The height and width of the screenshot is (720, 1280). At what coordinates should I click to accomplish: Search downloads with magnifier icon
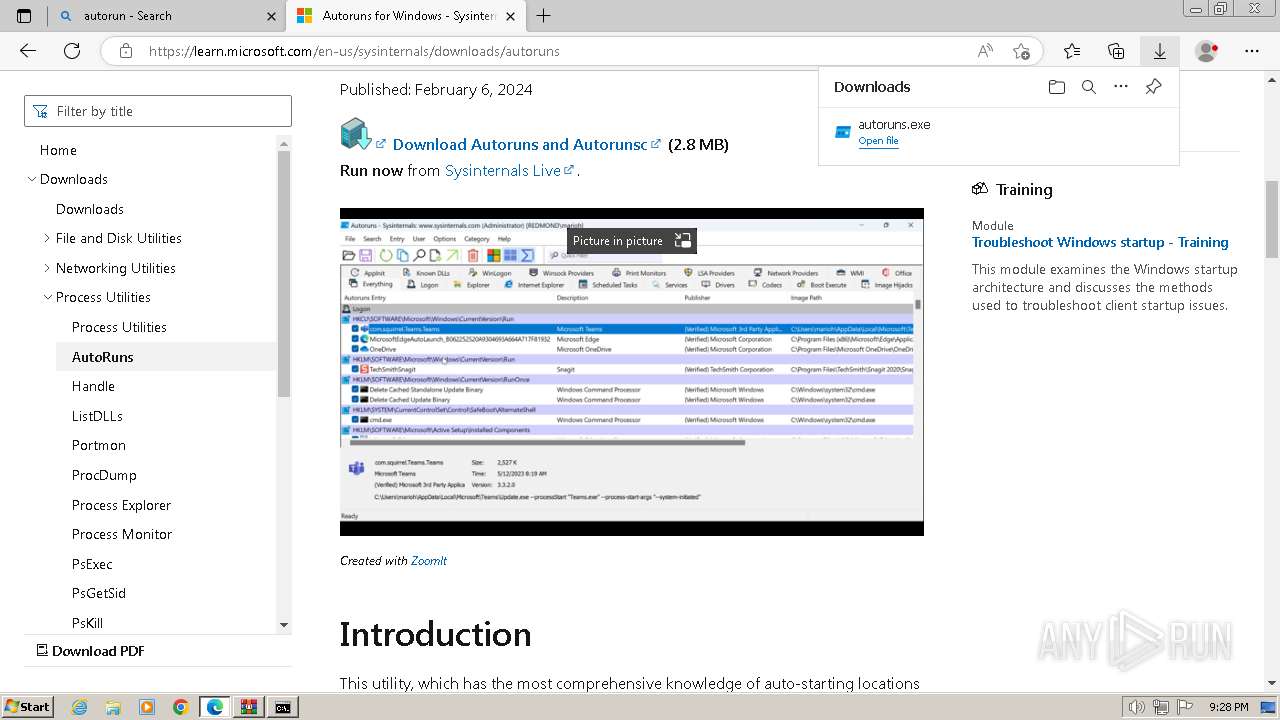(1089, 87)
